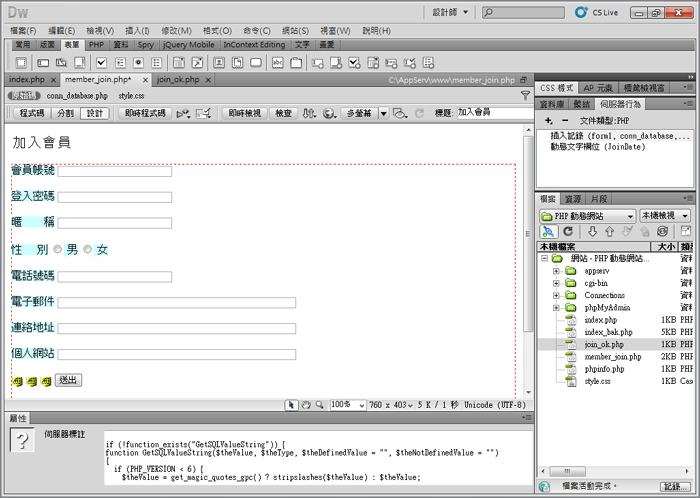The height and width of the screenshot is (498, 700).
Task: Insert a Checkbox element from the Forms bar
Action: [101, 63]
